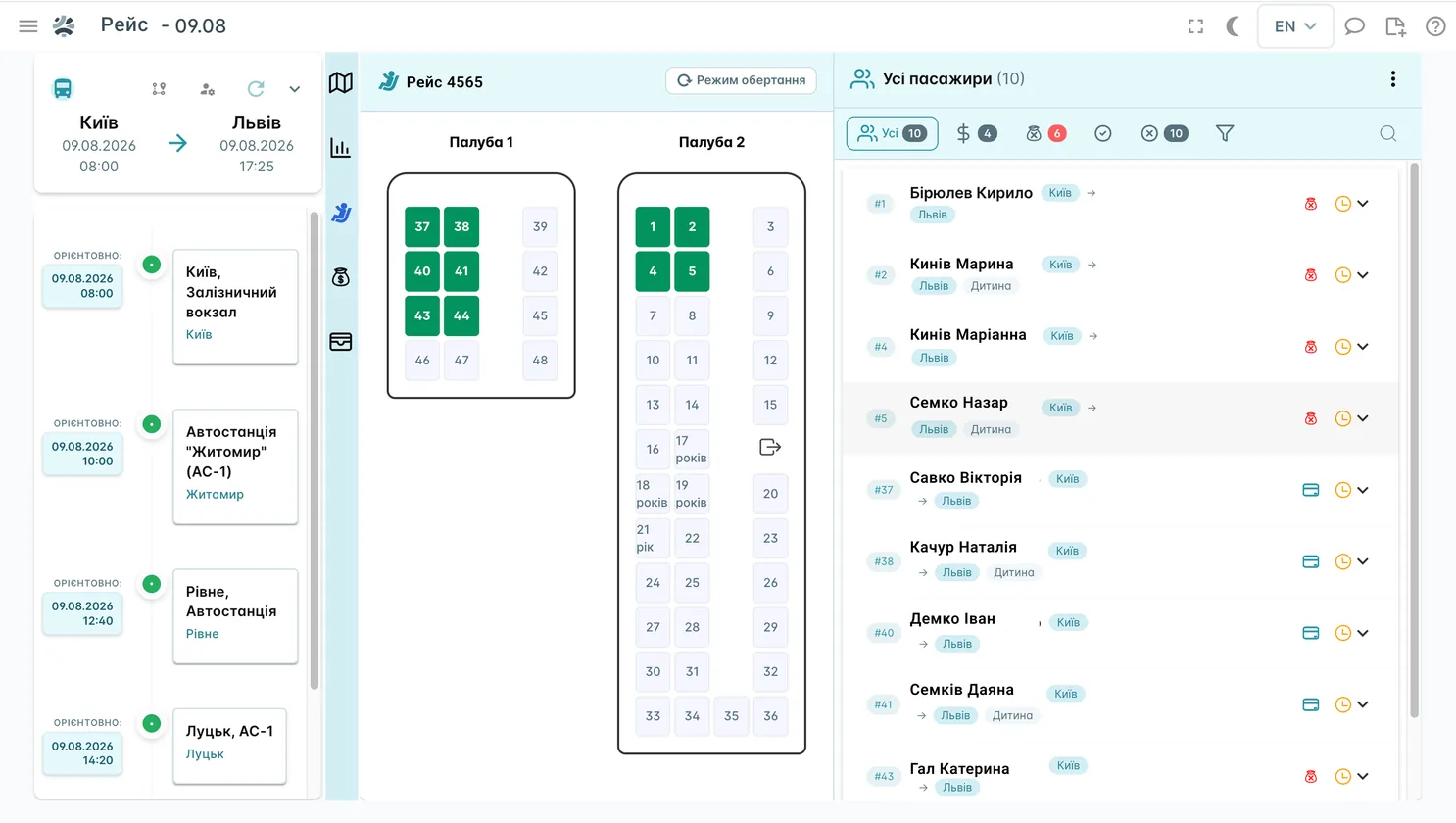1456x823 pixels.
Task: Click the Київ, Залізничний вокзал stop card
Action: [x=235, y=307]
